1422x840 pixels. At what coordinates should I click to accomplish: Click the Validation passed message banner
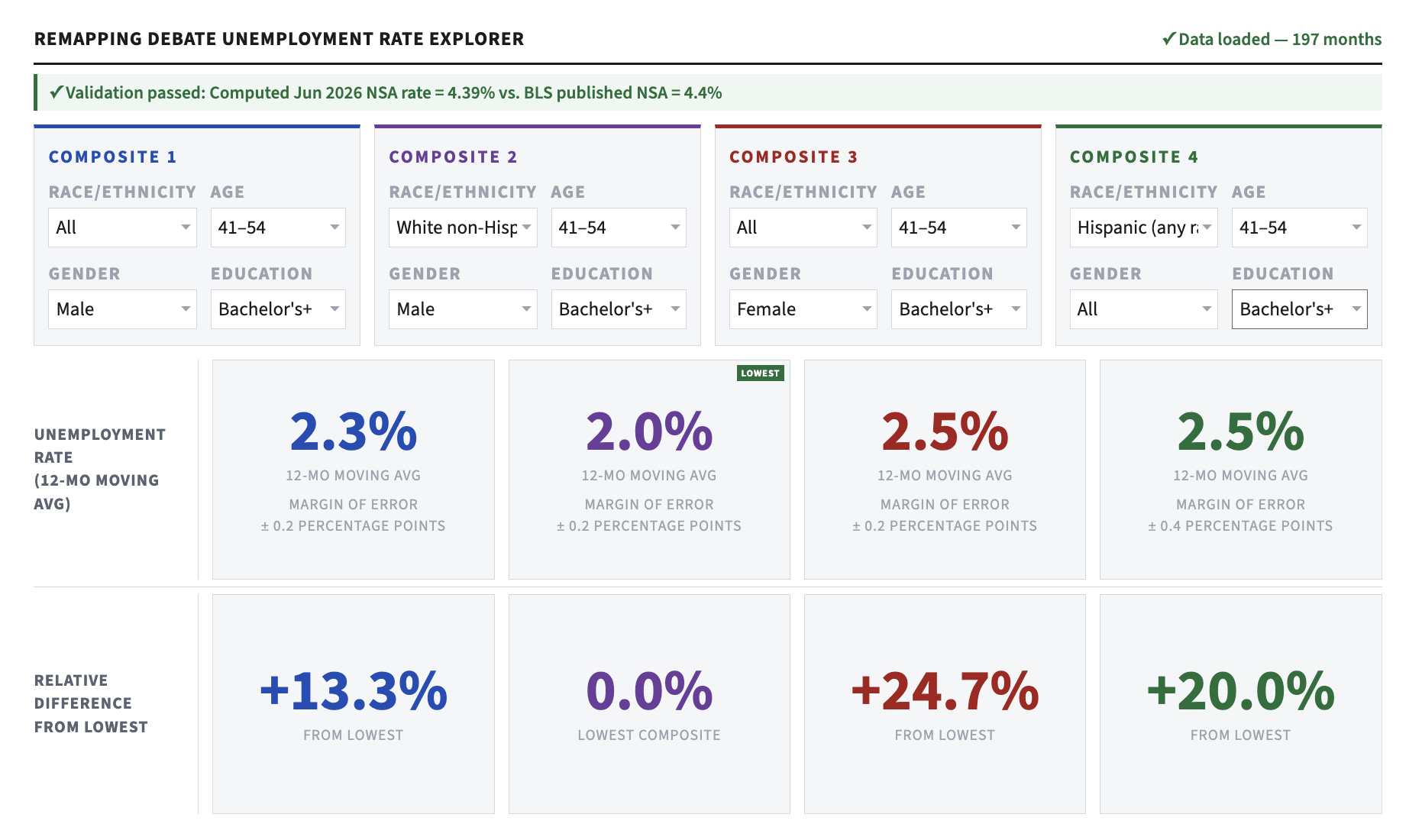click(x=708, y=92)
